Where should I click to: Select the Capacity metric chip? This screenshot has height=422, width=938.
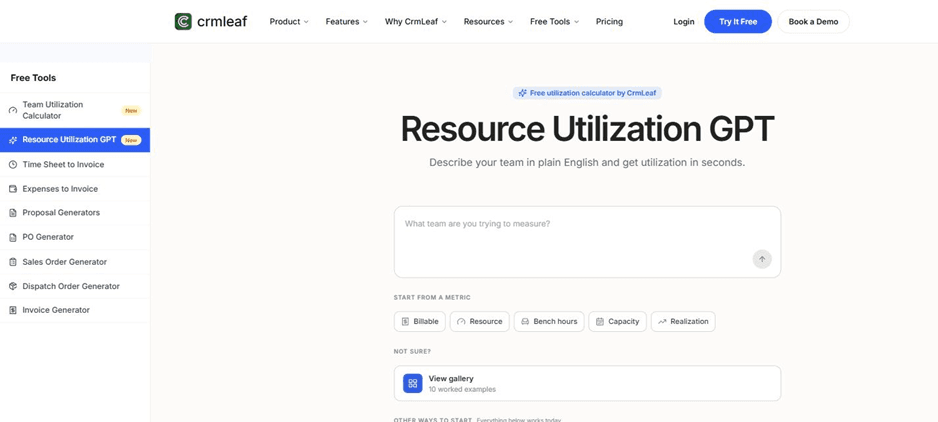pos(617,321)
